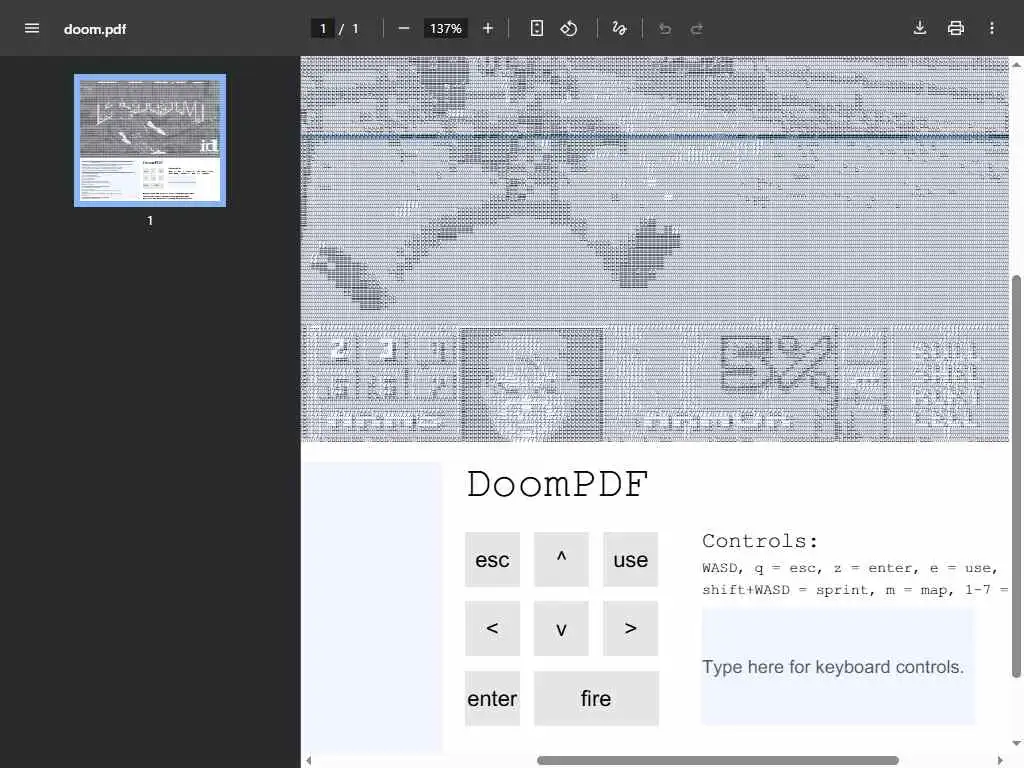
Task: Click the 'WASD, q = esc' controls line
Action: (850, 568)
